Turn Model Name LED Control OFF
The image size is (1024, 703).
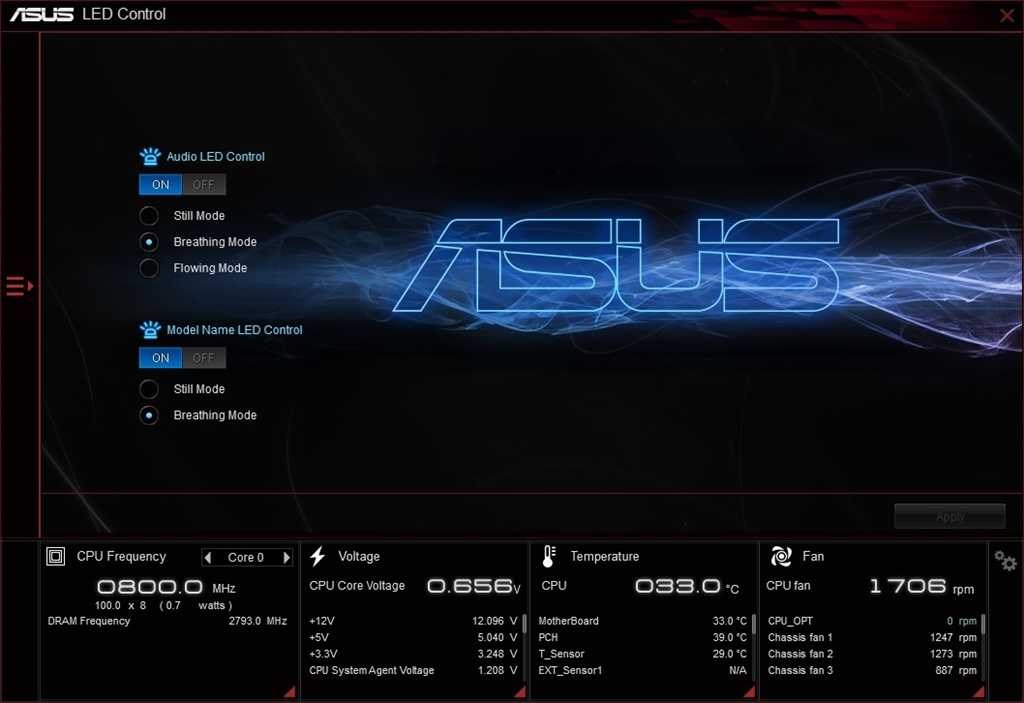click(x=203, y=357)
